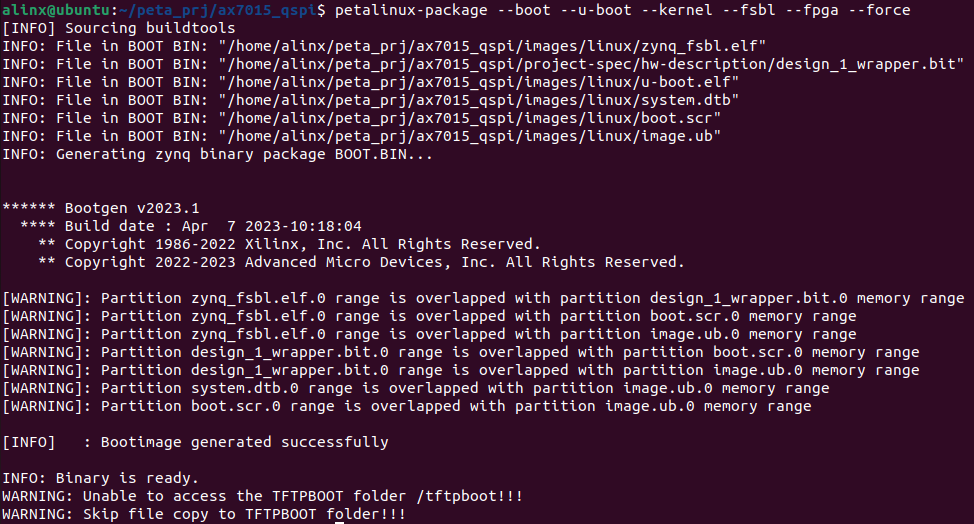
Task: Click the first zynq_fsbl.elf.0 overlap warning
Action: 483,298
